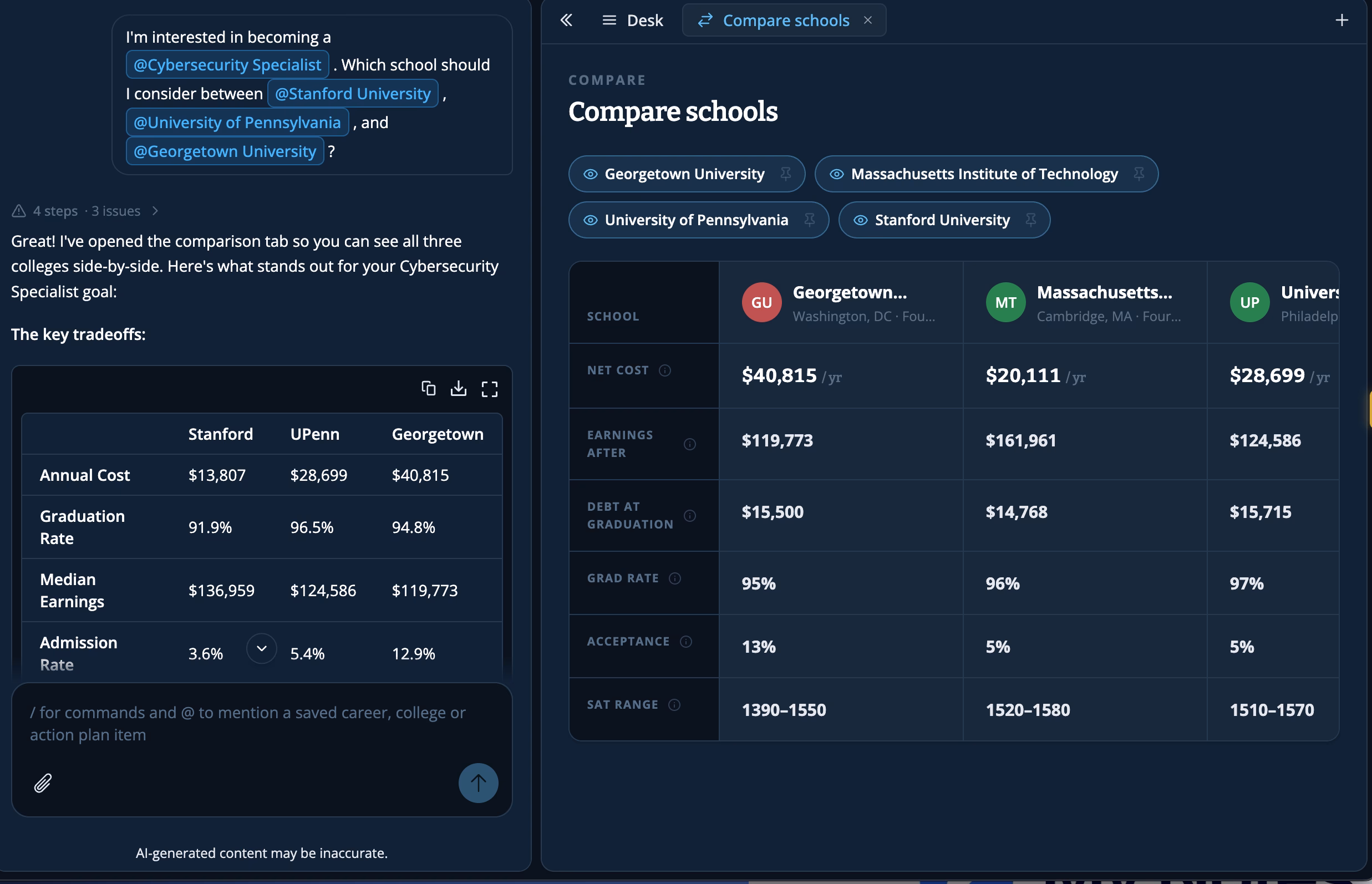Select UPenn graduation rate 96.5%

click(311, 527)
